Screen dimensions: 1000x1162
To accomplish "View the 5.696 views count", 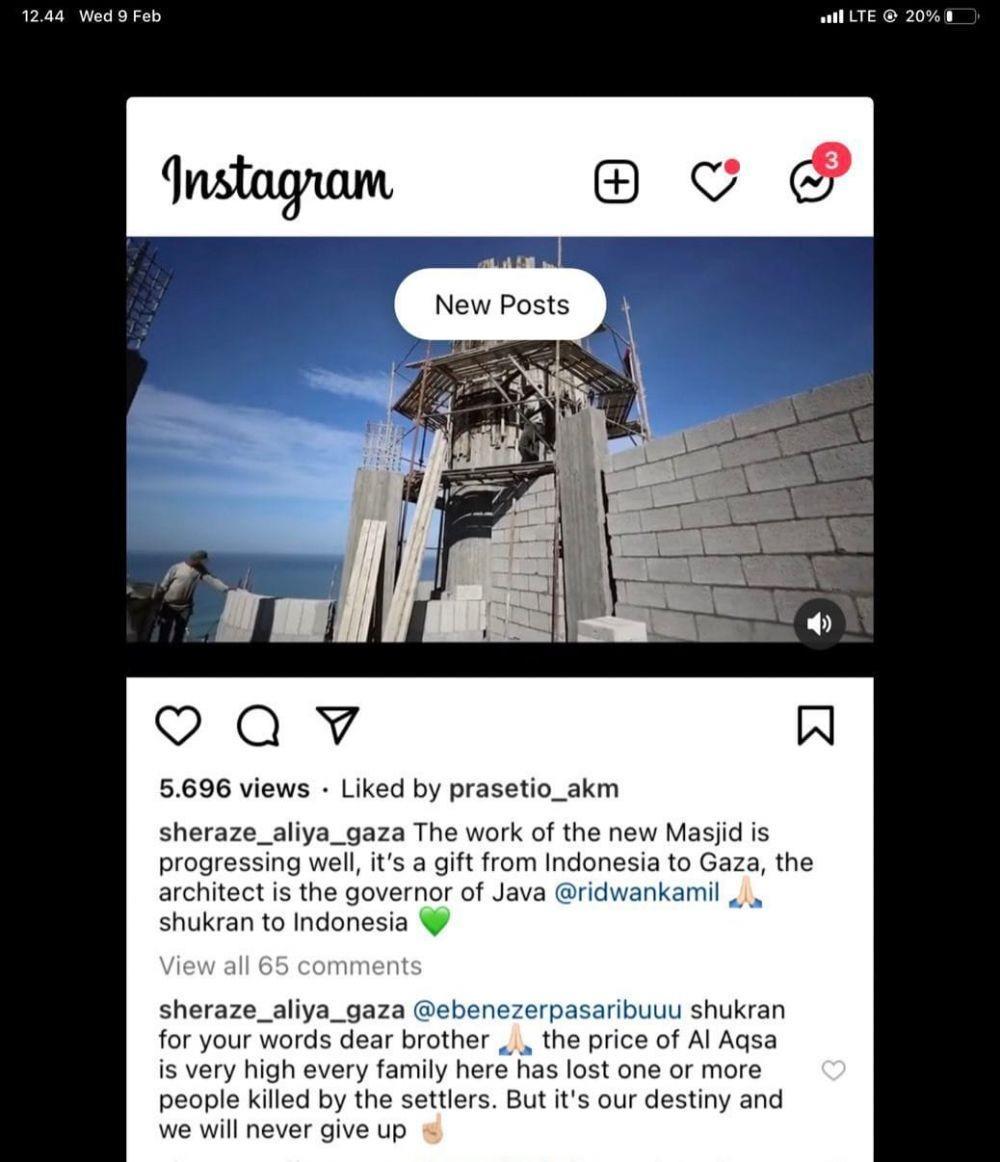I will (x=234, y=788).
